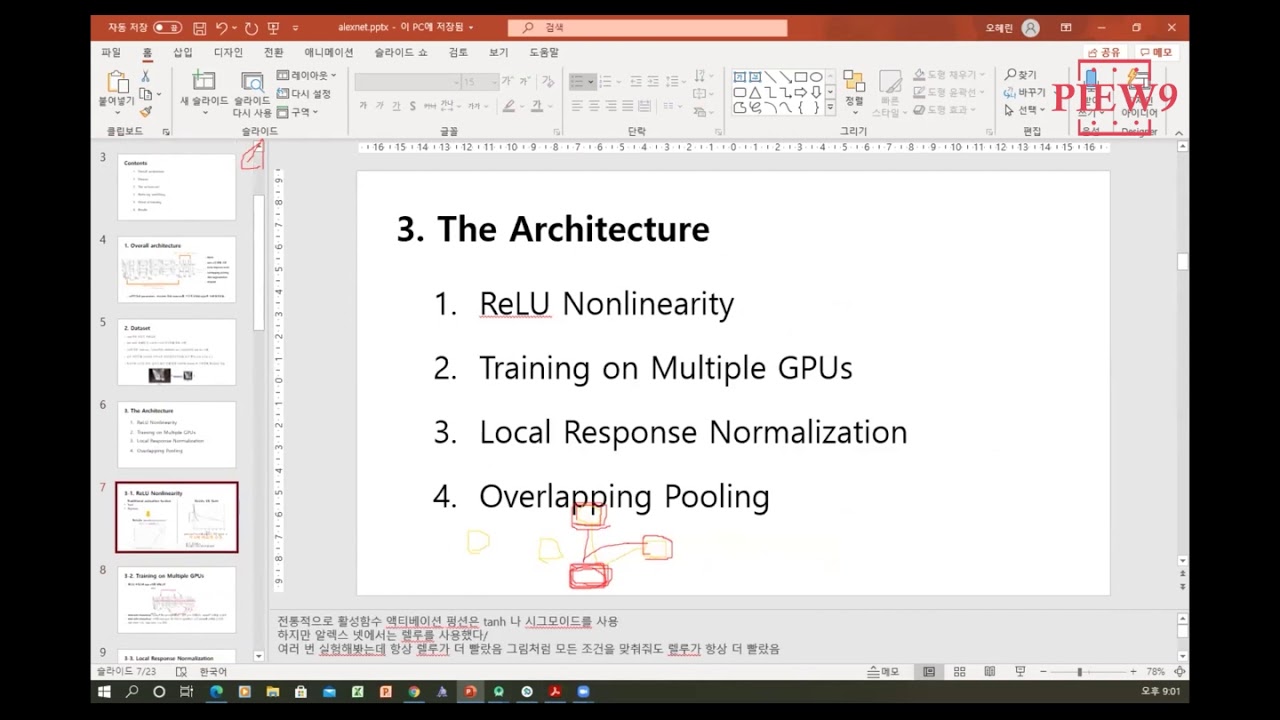Click 바꾸기 (Replace) in editing group
Viewport: 1280px width, 720px height.
1025,93
